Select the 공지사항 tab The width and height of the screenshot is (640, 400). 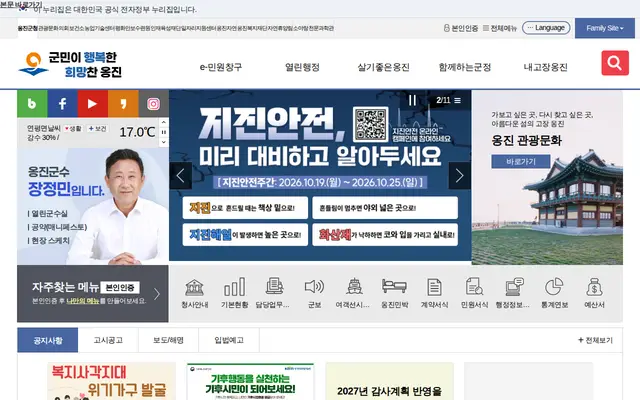48,340
